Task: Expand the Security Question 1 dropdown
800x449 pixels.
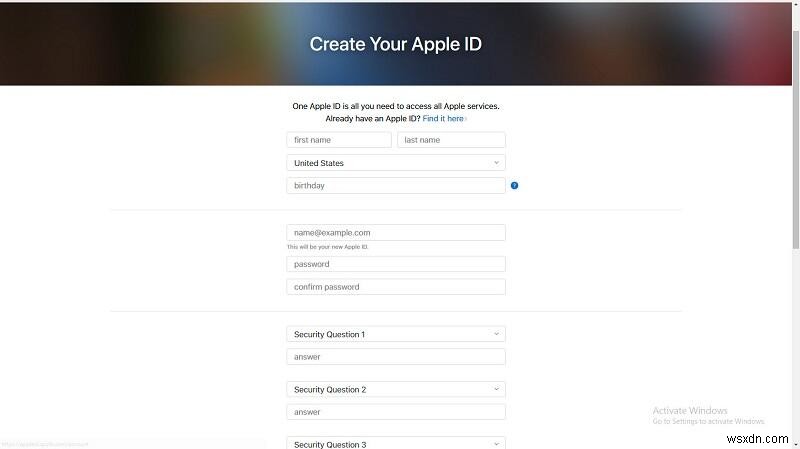Action: point(396,334)
